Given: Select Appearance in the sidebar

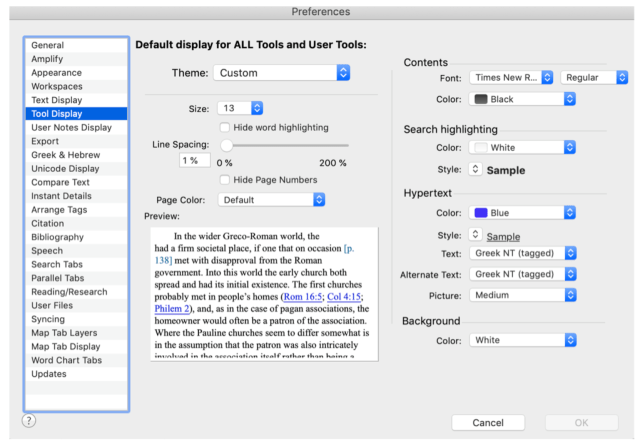Looking at the screenshot, I should click(59, 73).
